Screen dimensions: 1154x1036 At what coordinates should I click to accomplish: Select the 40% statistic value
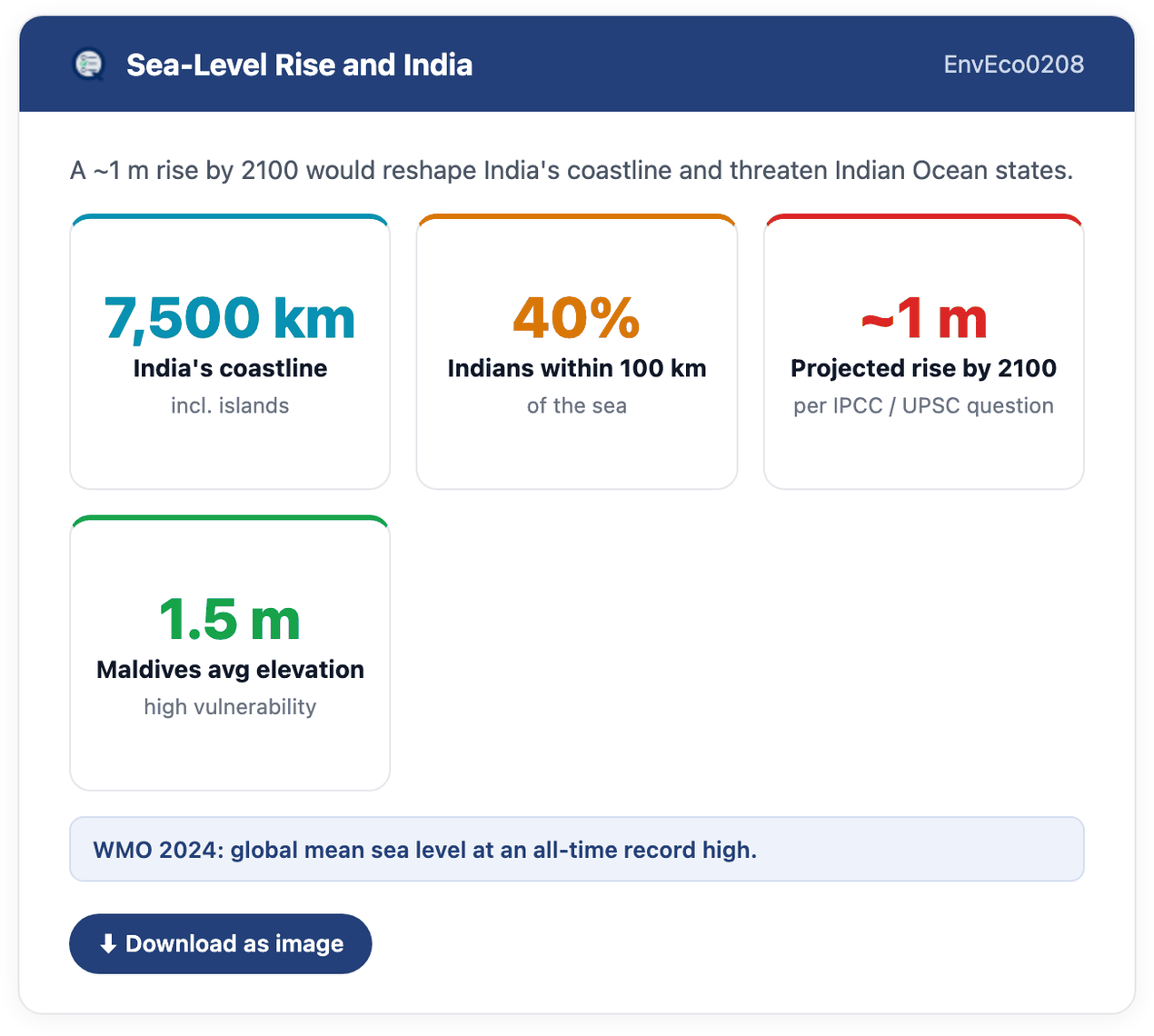(x=577, y=318)
